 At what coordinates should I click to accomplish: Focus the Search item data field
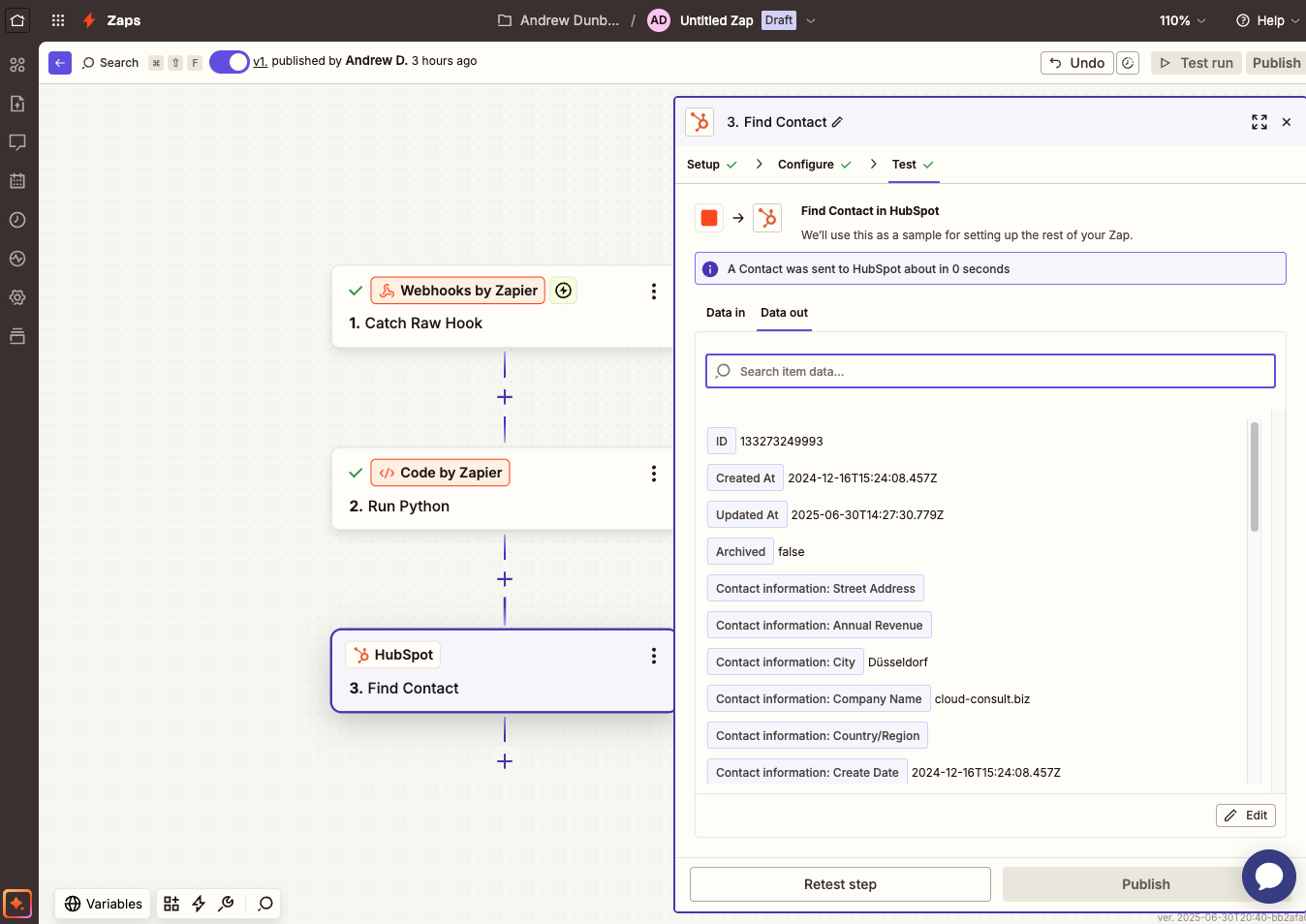tap(990, 371)
